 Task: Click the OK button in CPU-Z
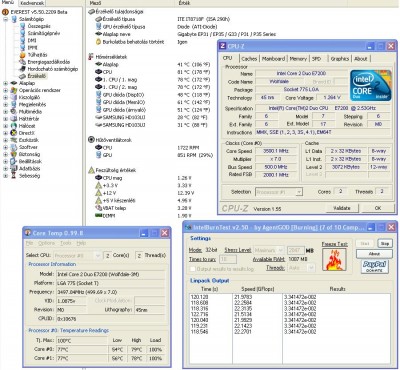point(378,208)
